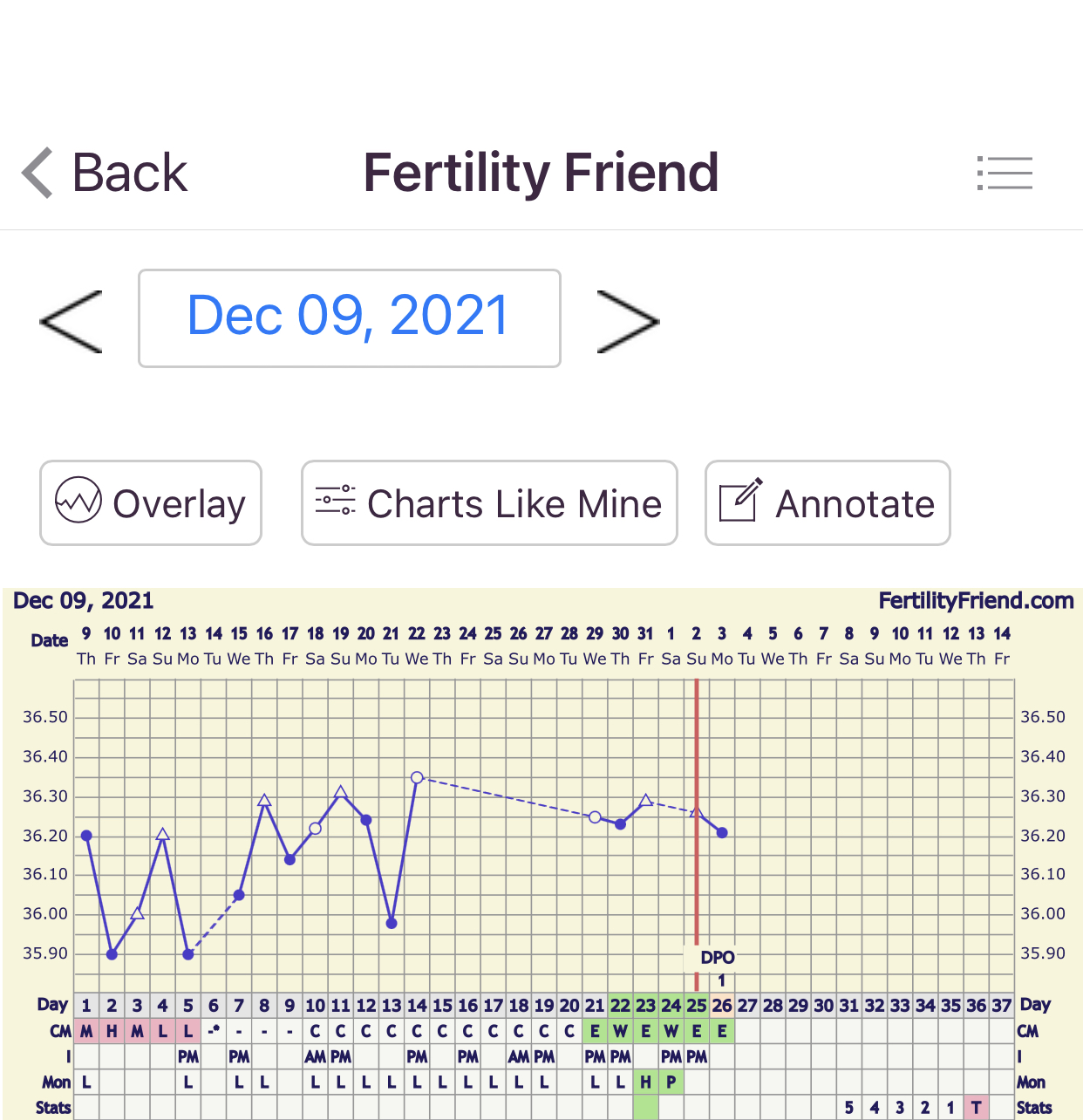The image size is (1083, 1120).
Task: Open the Dec 09, 2021 date selector
Action: [349, 318]
